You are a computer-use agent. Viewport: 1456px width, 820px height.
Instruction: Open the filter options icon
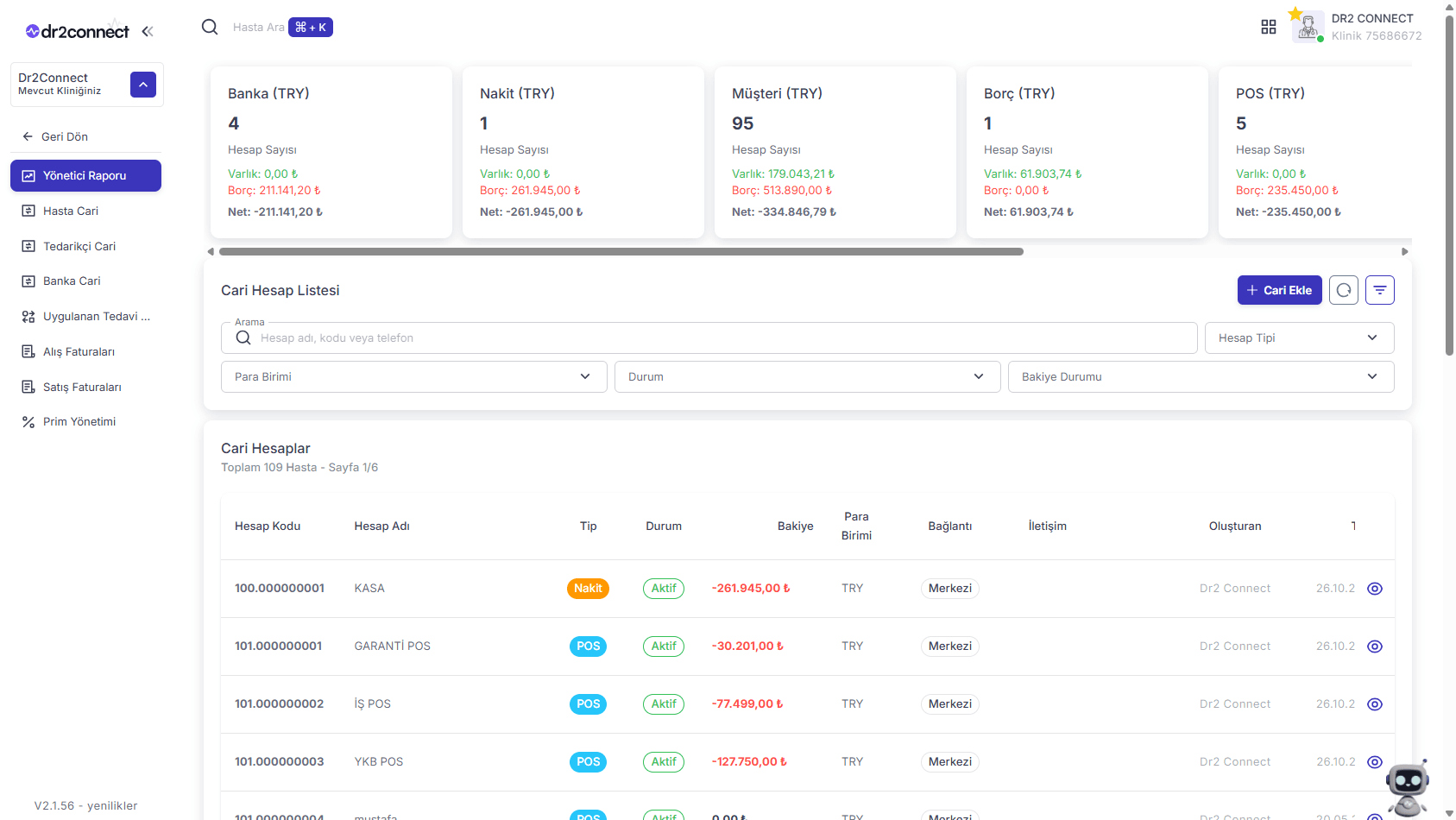1380,290
